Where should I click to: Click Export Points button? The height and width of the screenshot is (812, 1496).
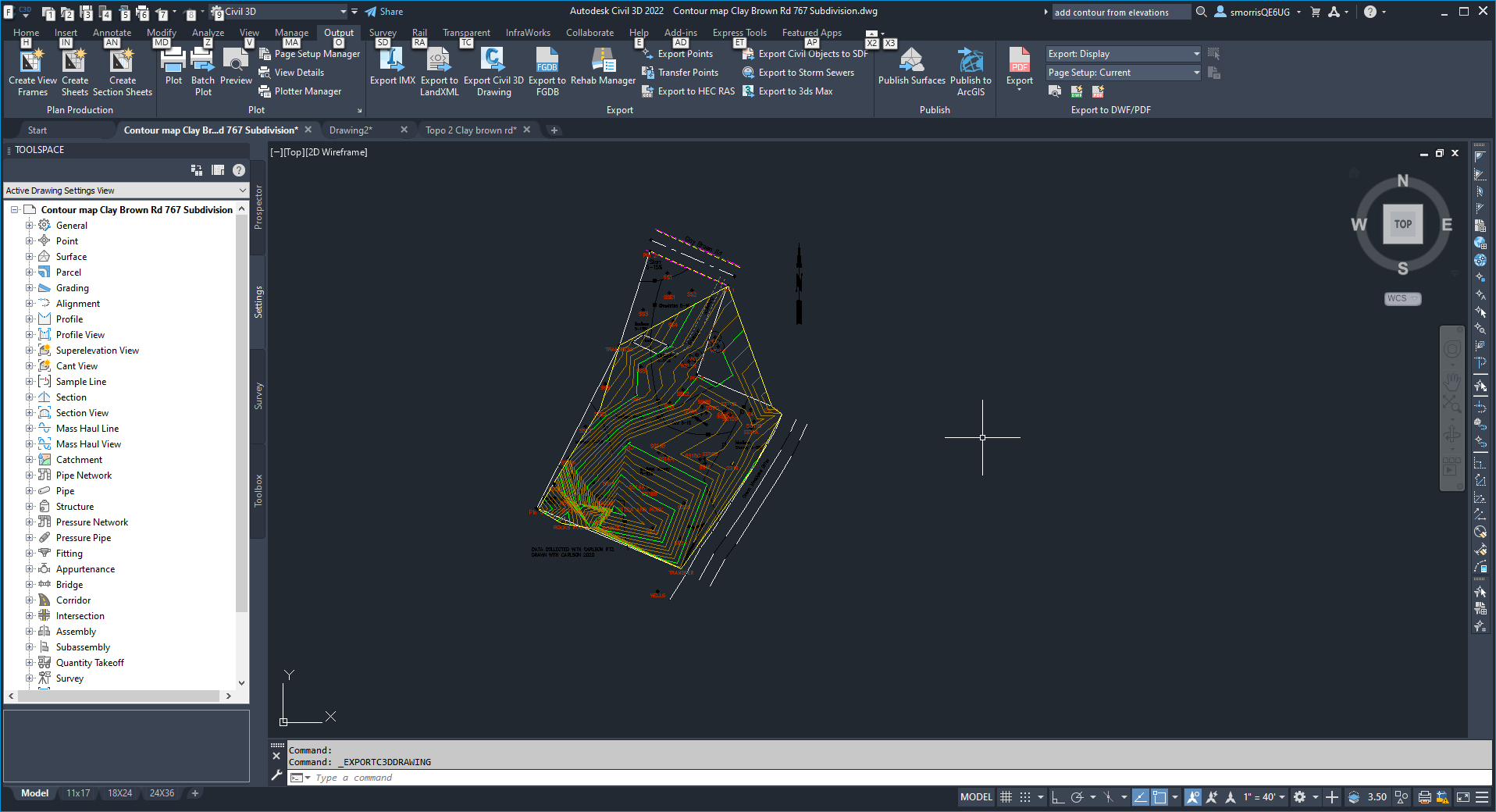[x=677, y=54]
